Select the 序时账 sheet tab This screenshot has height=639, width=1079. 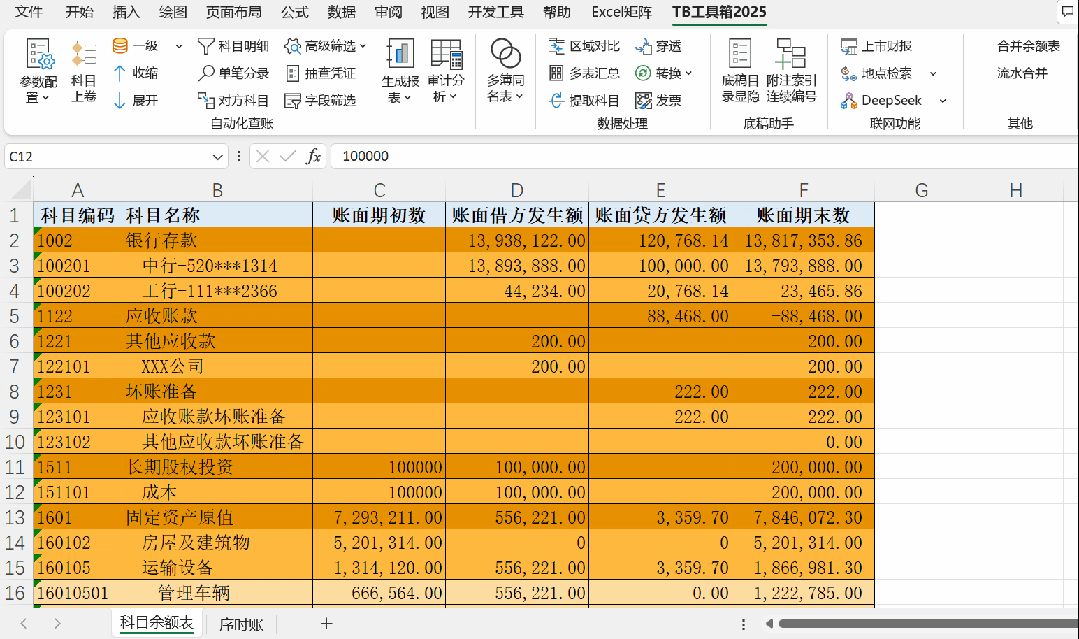tap(241, 624)
